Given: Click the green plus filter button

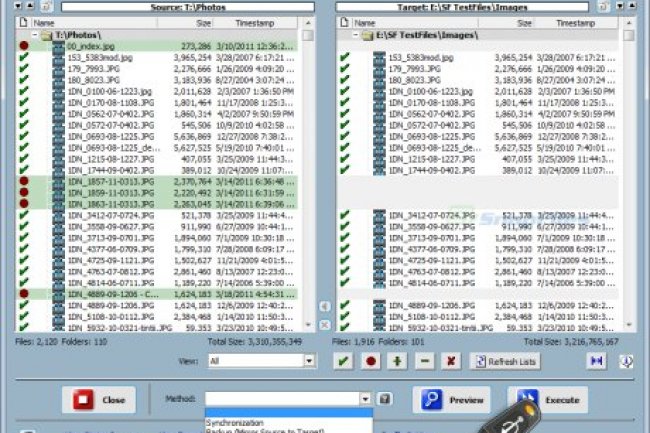Looking at the screenshot, I should [399, 360].
